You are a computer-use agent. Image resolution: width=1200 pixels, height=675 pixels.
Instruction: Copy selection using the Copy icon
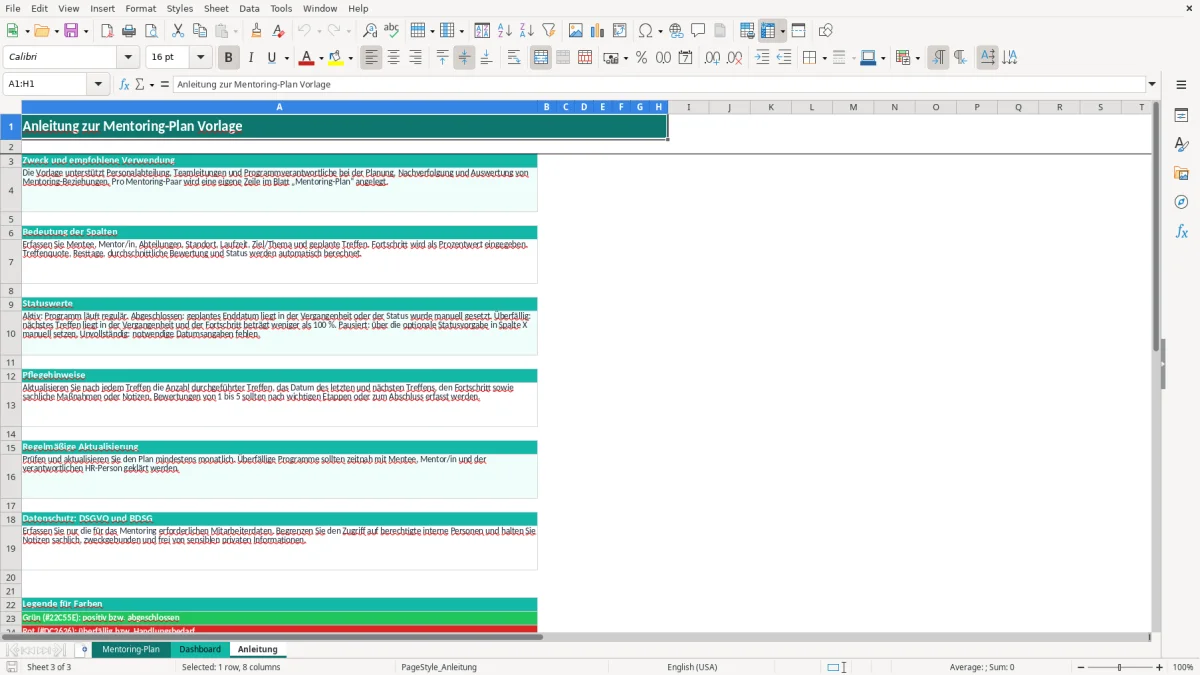(x=200, y=31)
